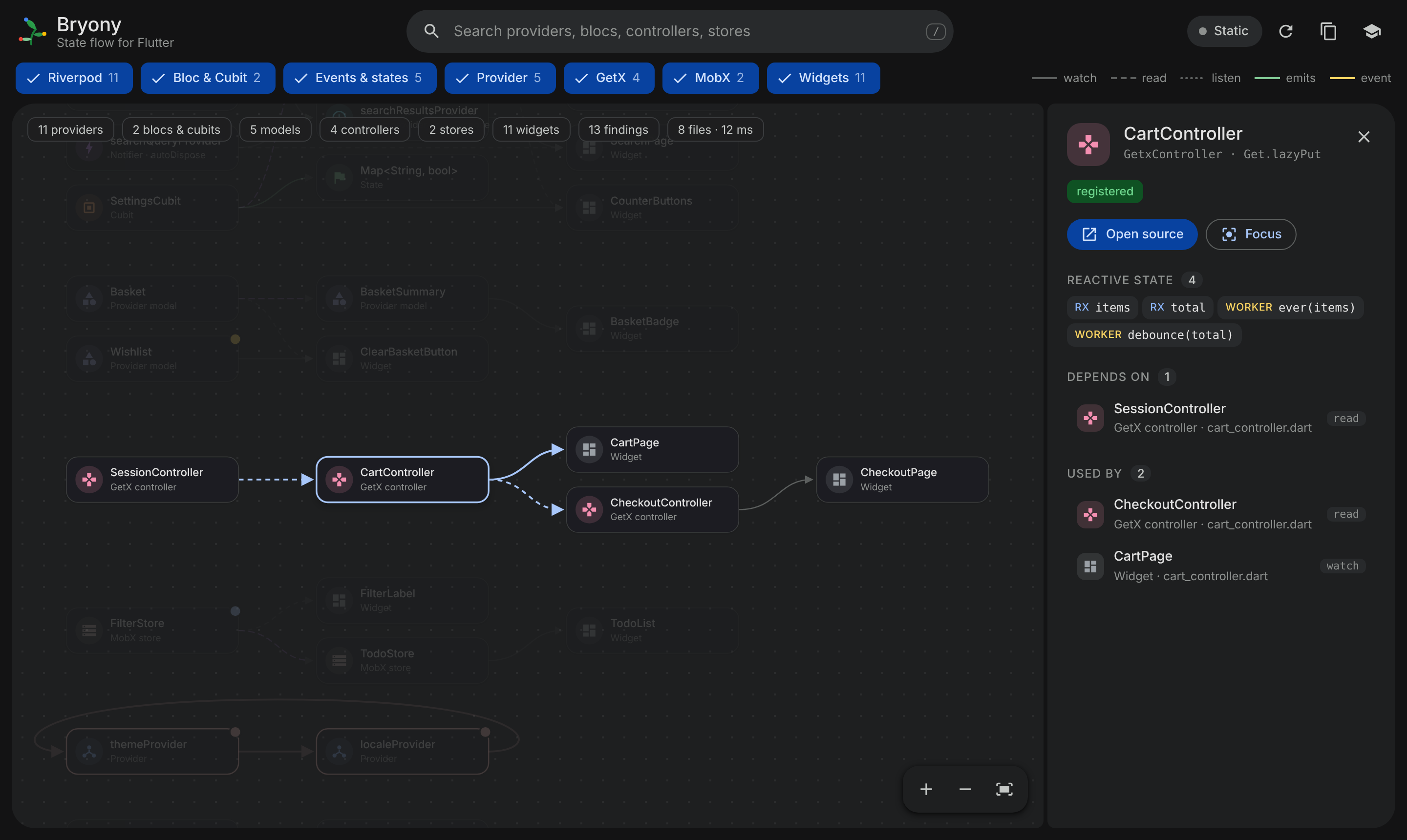Zoom in with the plus icon

pos(926,789)
